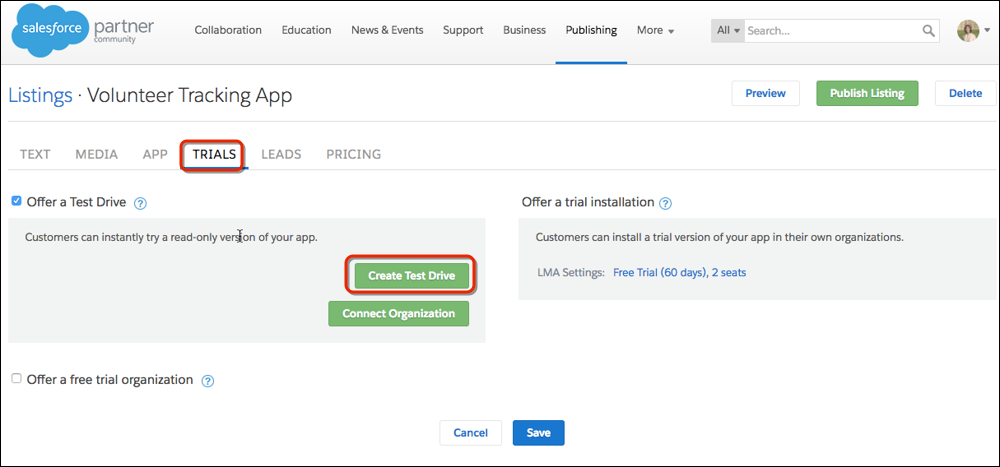The image size is (1000, 467).
Task: Open help icon beside free trial organization
Action: [207, 381]
